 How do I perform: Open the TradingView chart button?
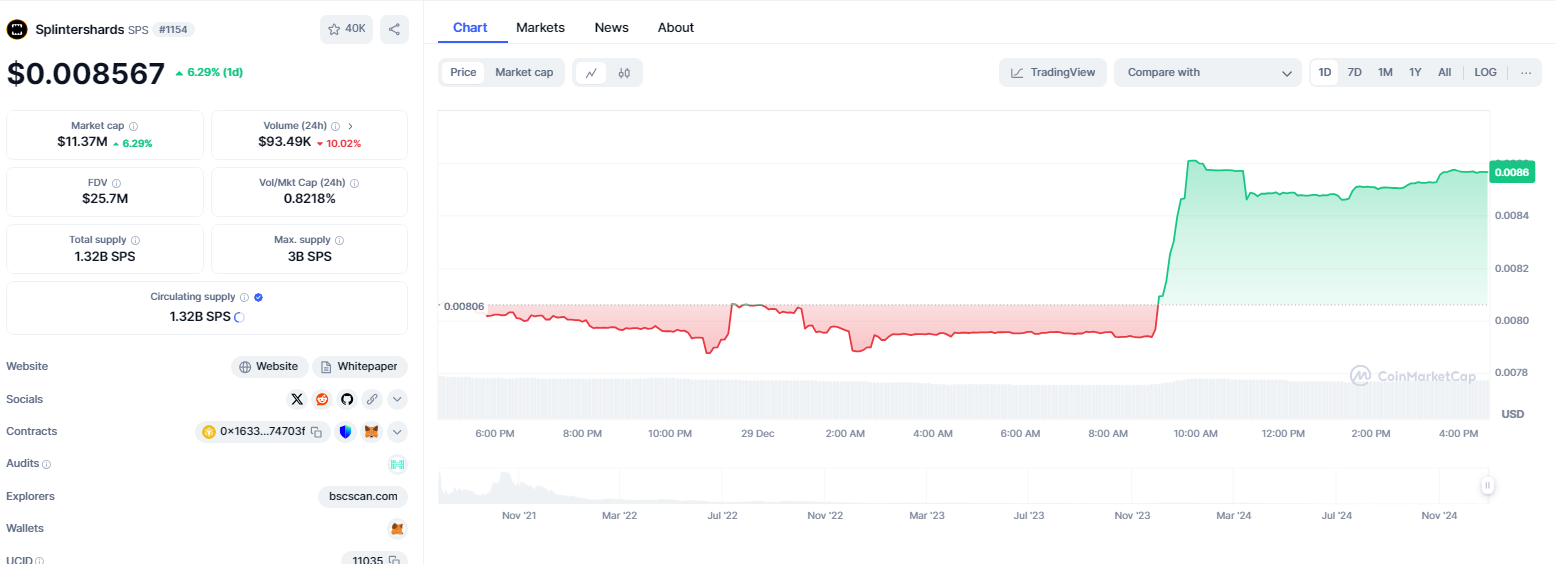[1053, 72]
